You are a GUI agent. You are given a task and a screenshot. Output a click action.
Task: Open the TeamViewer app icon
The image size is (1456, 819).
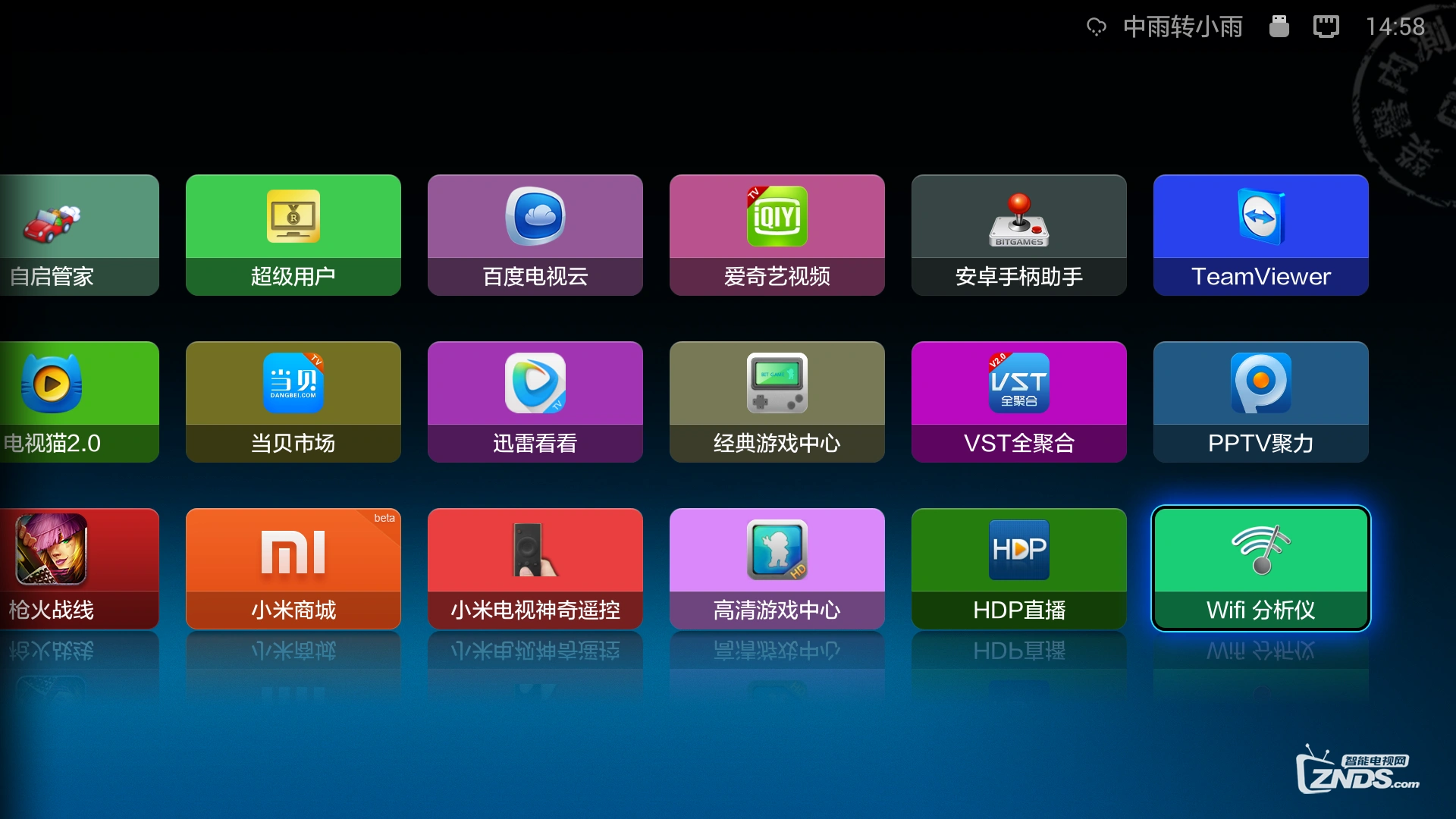coord(1261,216)
